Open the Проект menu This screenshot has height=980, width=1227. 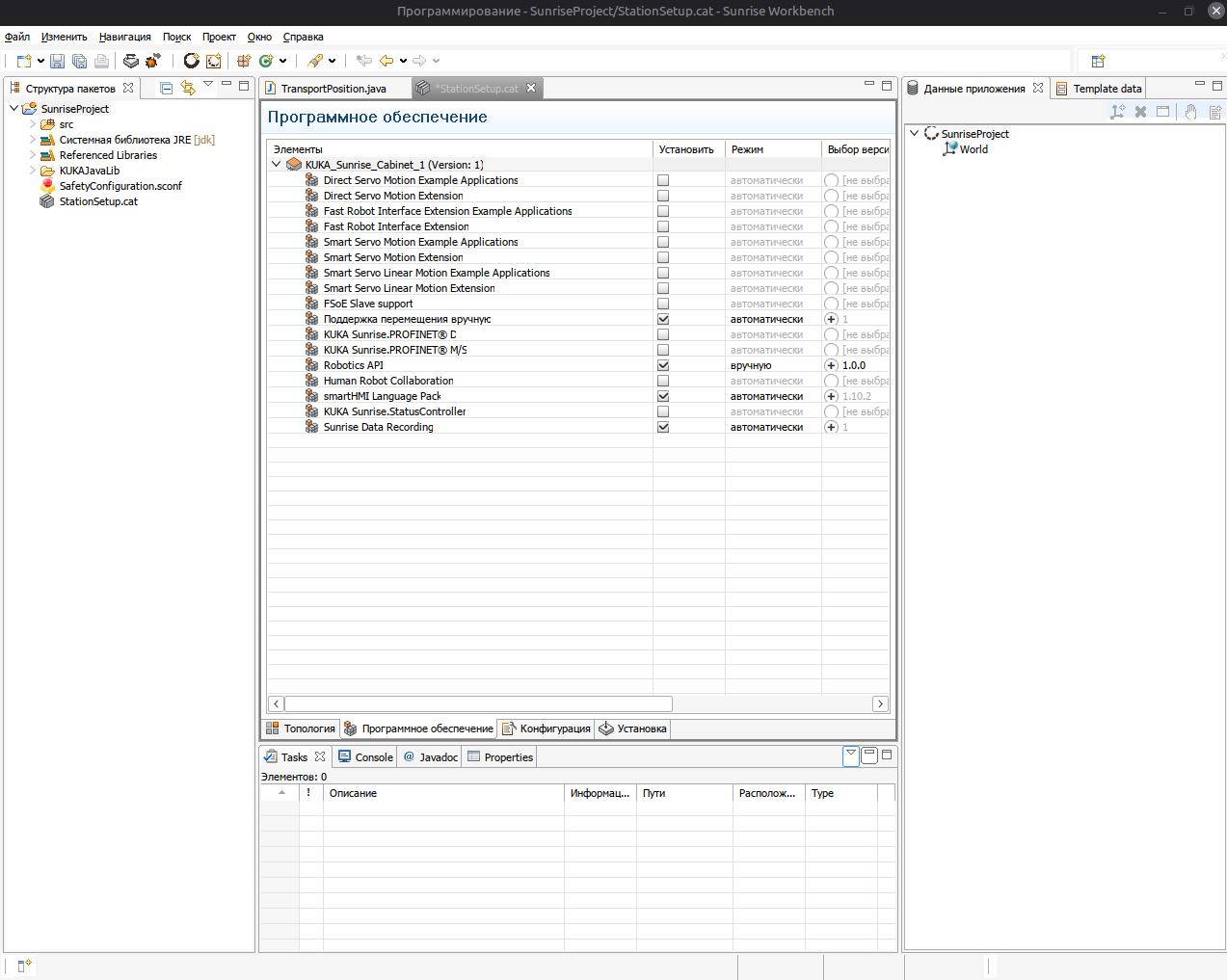(x=219, y=37)
